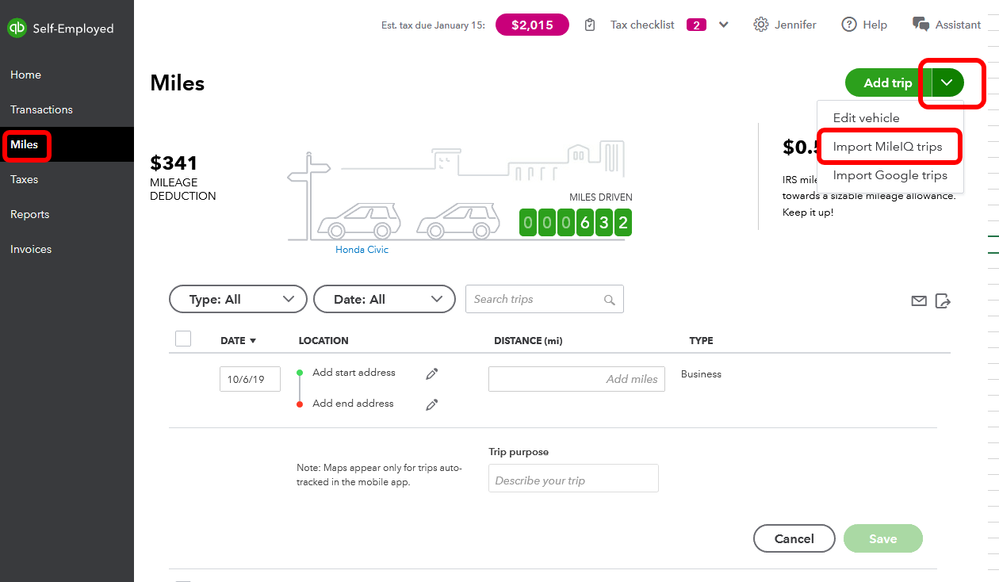Click the email trips envelope icon
Screen dimensions: 999x582
click(919, 301)
